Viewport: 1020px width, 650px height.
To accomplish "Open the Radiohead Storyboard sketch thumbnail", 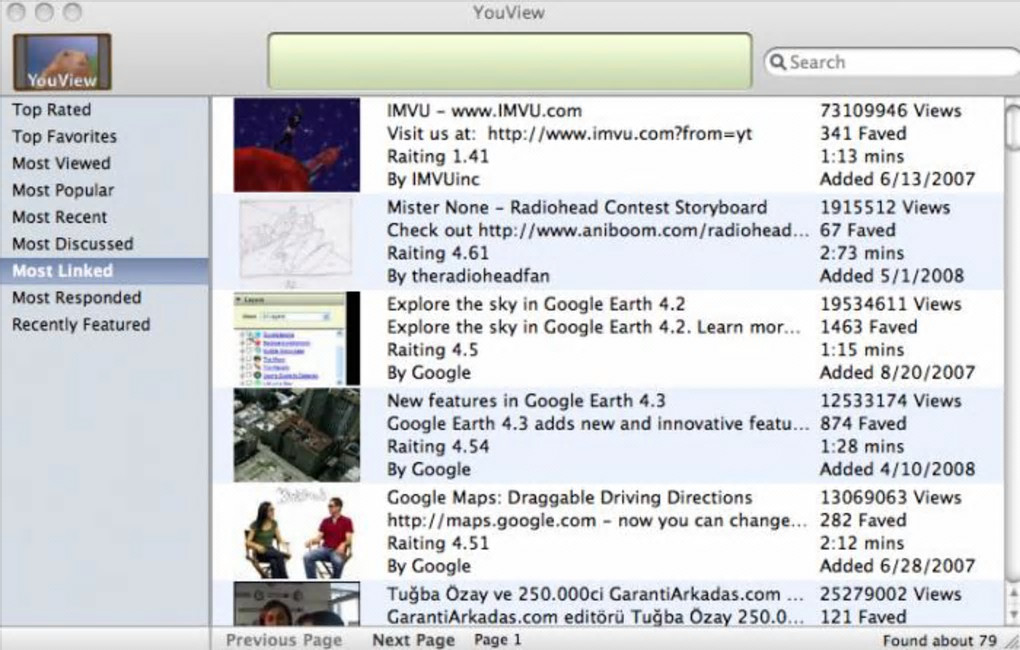I will point(297,241).
